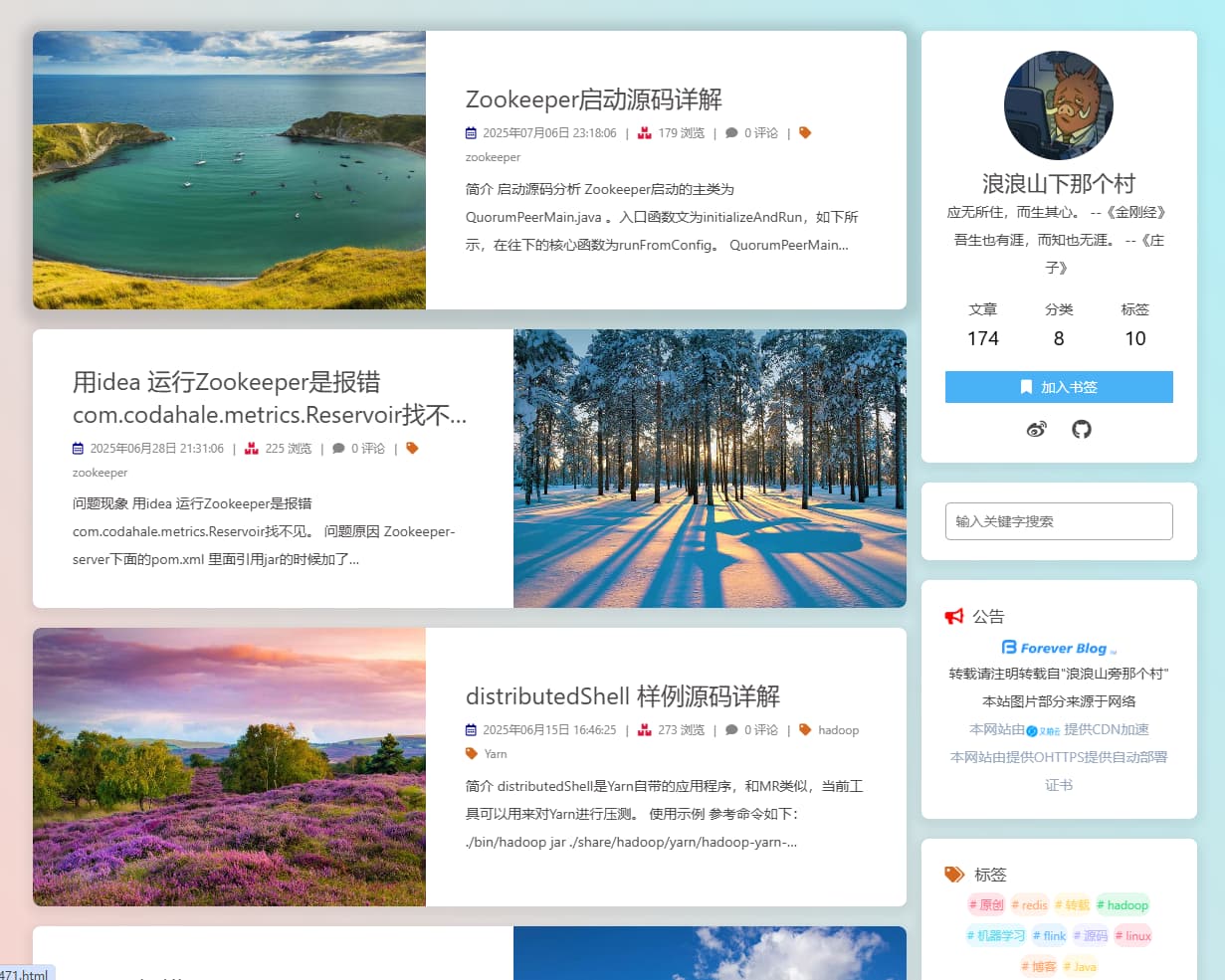The width and height of the screenshot is (1225, 980).
Task: Click the blogger avatar image
Action: point(1058,105)
